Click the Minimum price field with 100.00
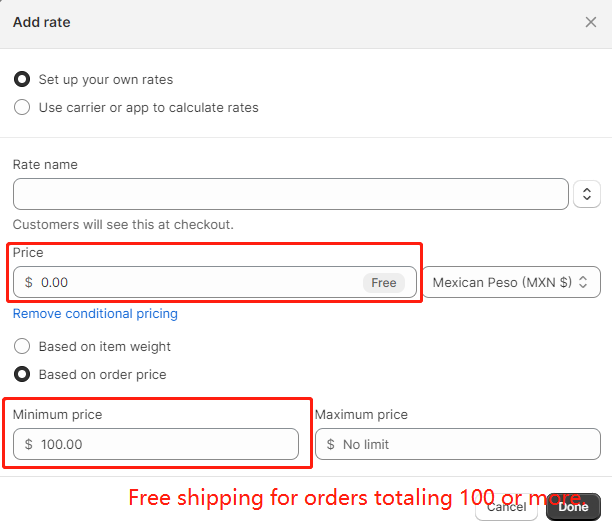Viewport: 612px width, 524px height. (156, 444)
